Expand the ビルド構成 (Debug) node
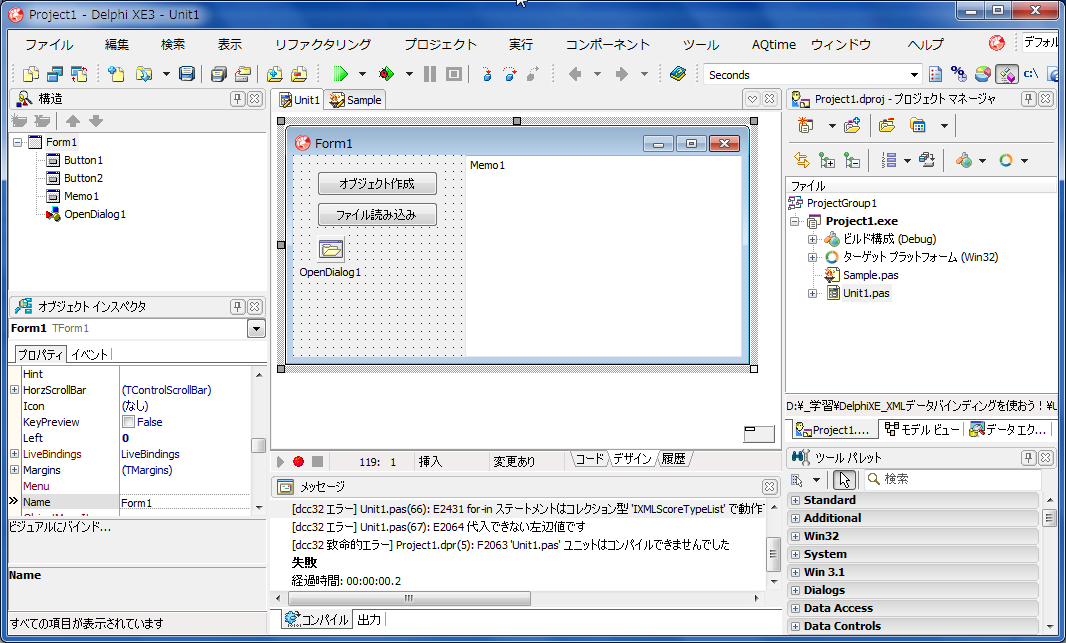Viewport: 1066px width, 643px height. (812, 239)
